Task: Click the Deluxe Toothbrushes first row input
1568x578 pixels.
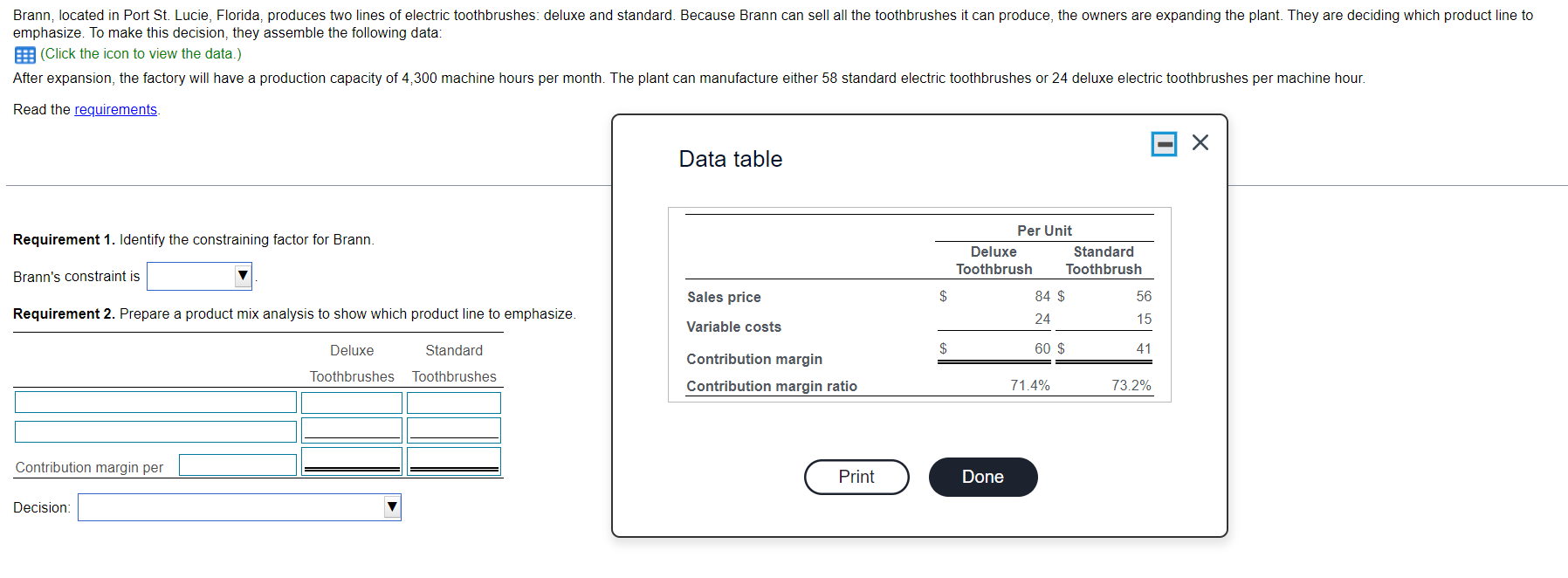Action: click(x=351, y=402)
